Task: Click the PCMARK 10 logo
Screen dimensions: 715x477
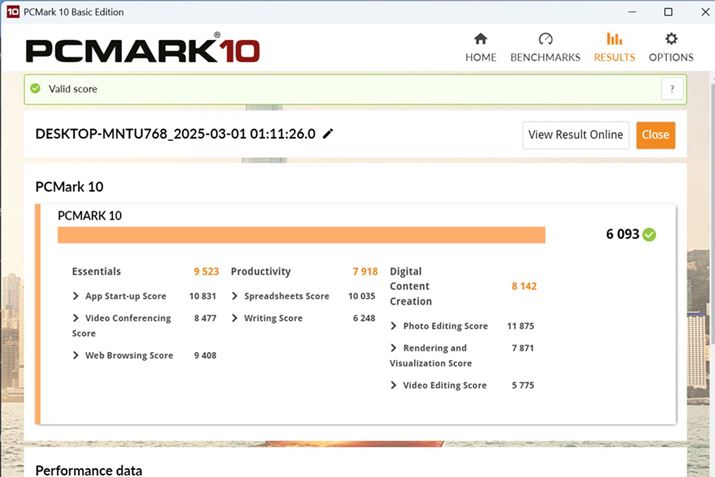Action: (143, 48)
